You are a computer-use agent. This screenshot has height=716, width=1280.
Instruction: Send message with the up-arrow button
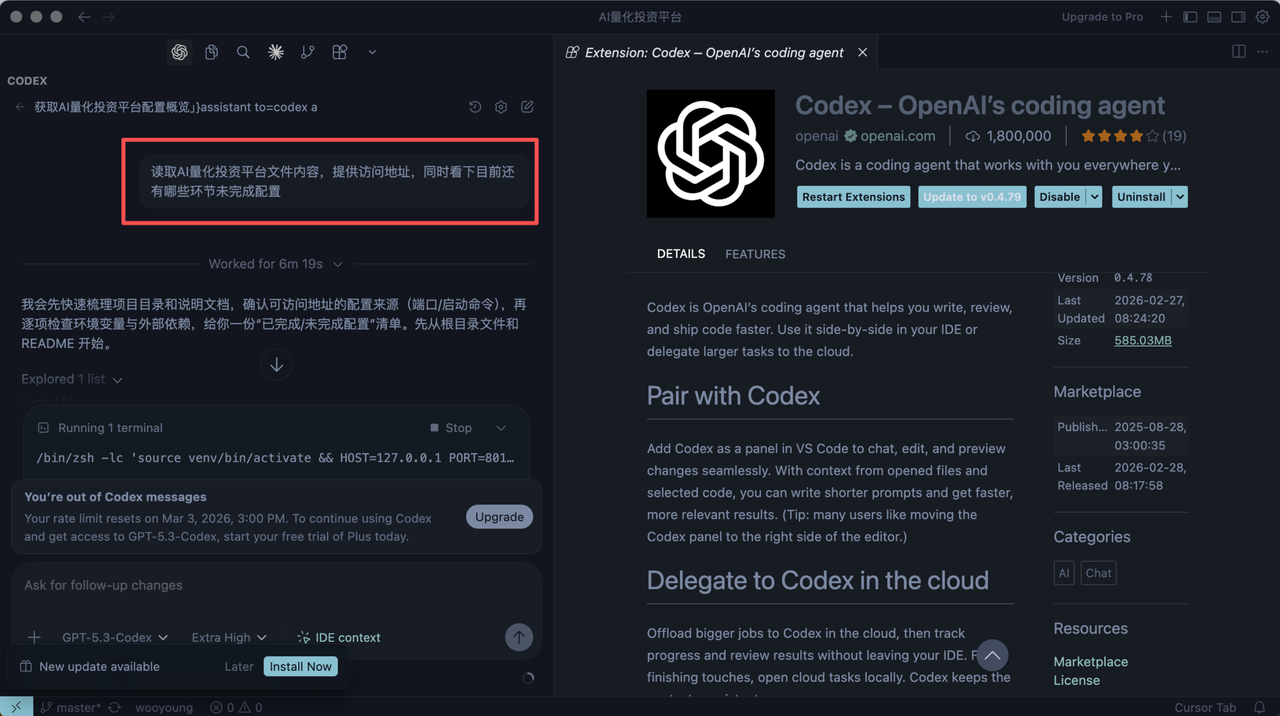coord(518,637)
